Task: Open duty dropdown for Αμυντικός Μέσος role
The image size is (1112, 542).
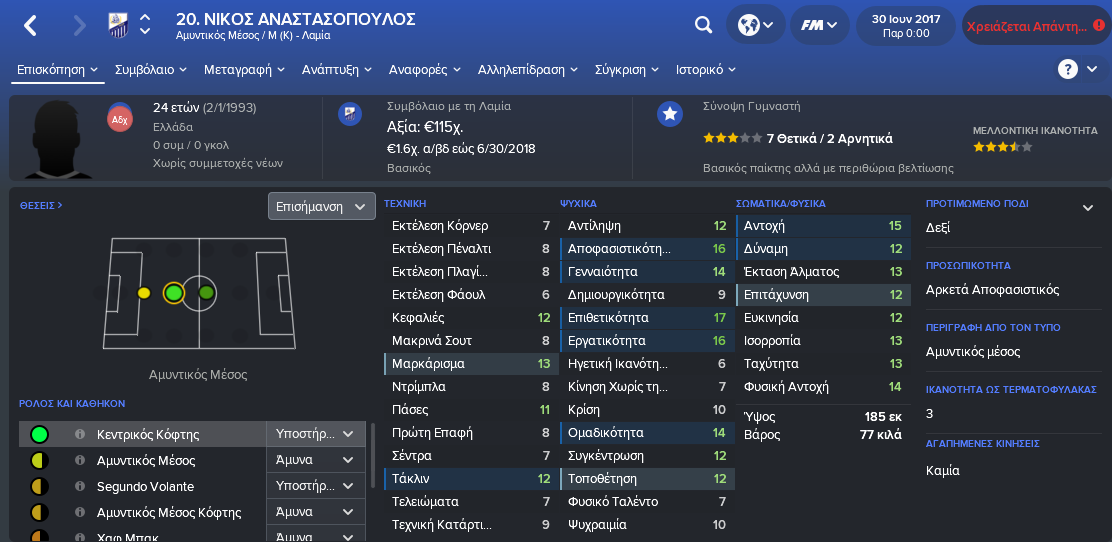Action: [317, 460]
